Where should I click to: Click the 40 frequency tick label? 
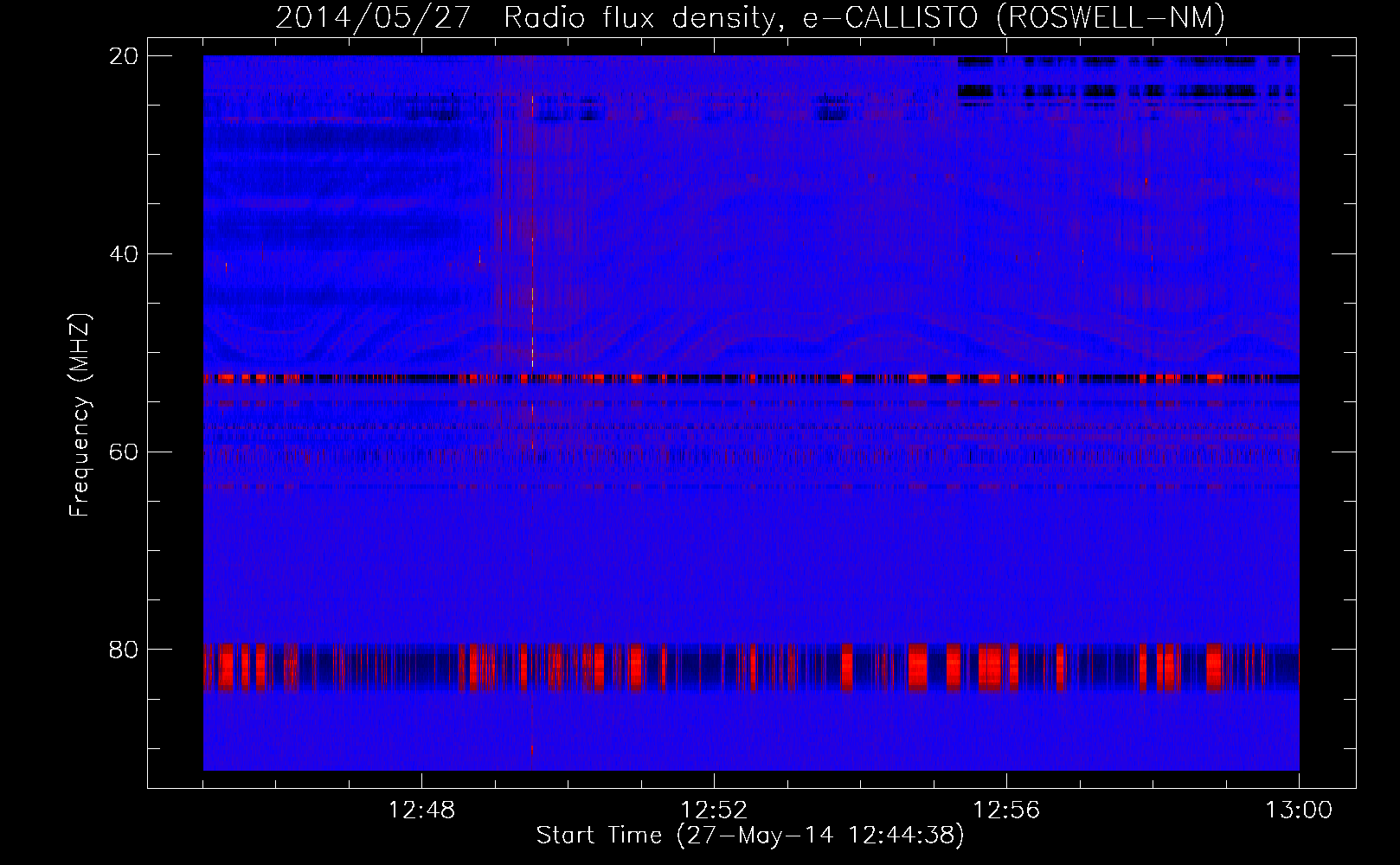123,254
